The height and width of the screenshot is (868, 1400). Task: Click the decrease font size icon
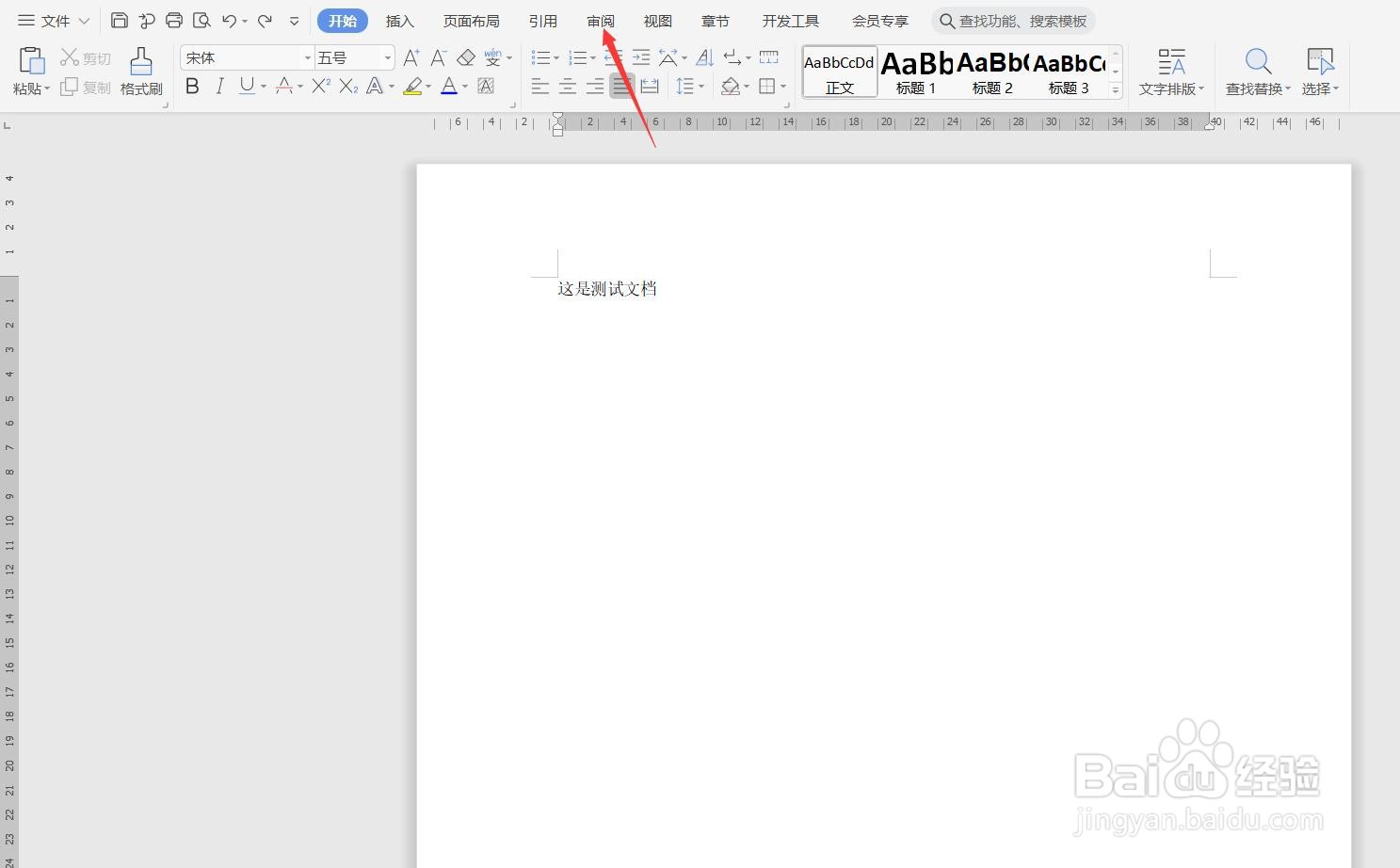point(438,57)
